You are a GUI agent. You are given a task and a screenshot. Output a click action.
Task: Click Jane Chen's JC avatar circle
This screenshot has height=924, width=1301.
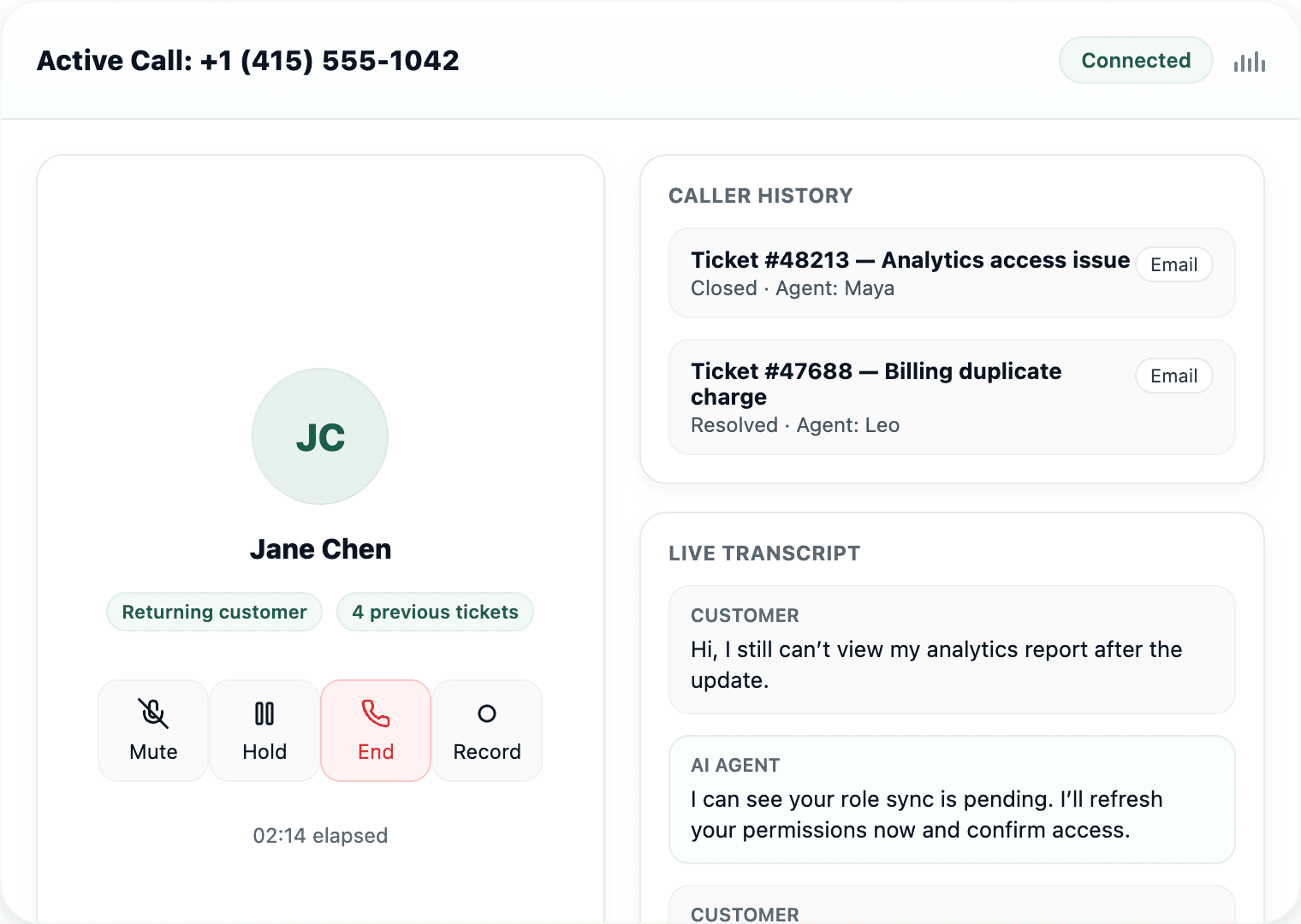319,436
